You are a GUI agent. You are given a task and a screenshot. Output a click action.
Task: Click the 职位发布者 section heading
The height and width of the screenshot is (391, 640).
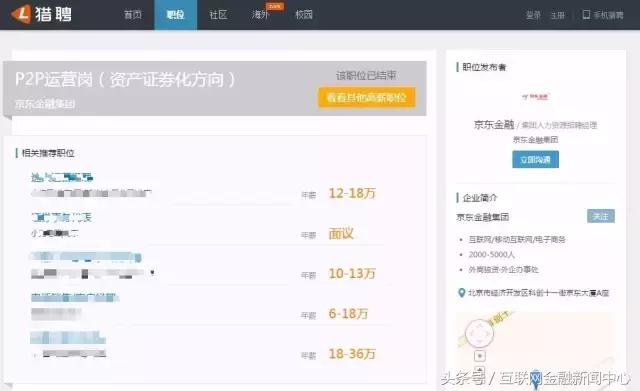click(484, 67)
